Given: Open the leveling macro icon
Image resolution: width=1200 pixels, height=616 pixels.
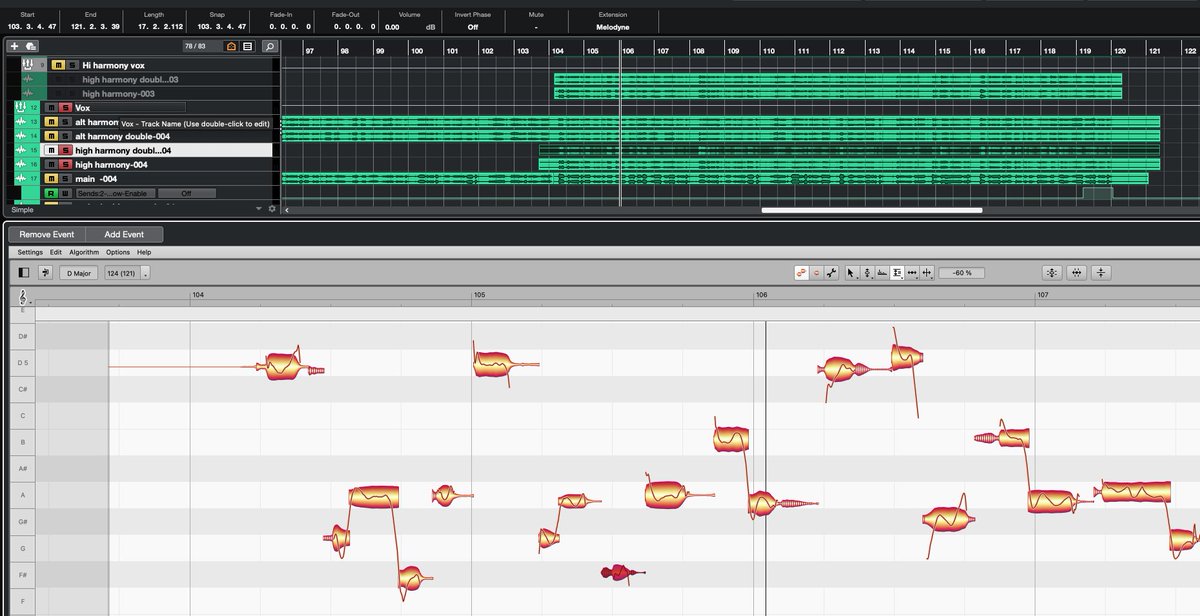Looking at the screenshot, I should pos(1101,272).
